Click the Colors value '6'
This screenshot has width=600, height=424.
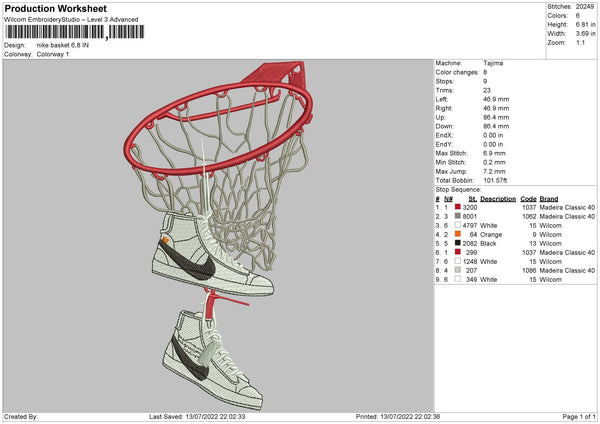[x=577, y=16]
